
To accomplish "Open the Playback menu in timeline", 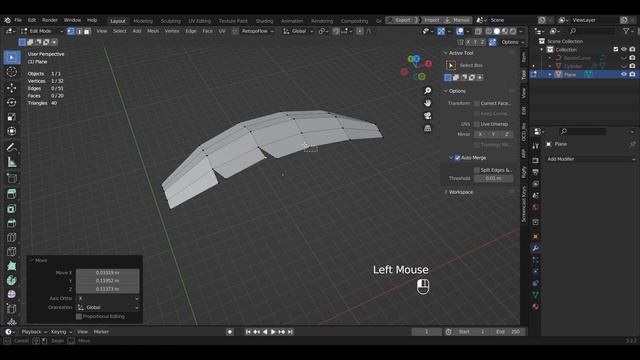I will pyautogui.click(x=34, y=332).
